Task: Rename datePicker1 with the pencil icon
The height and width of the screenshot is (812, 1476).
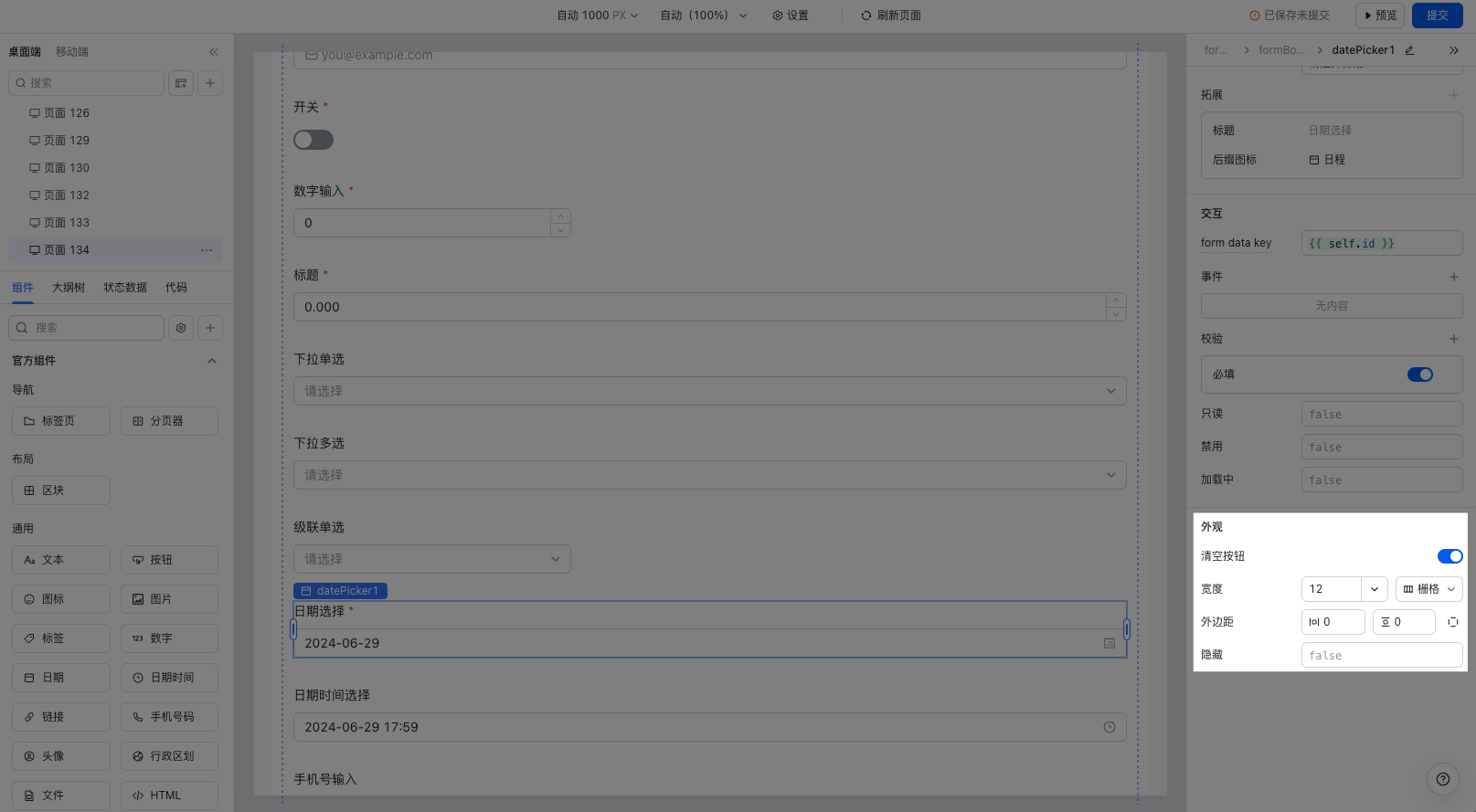Action: pos(1409,50)
